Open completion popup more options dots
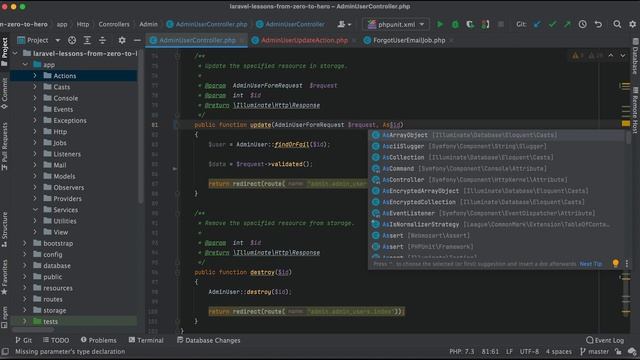The image size is (640, 360). pos(627,264)
